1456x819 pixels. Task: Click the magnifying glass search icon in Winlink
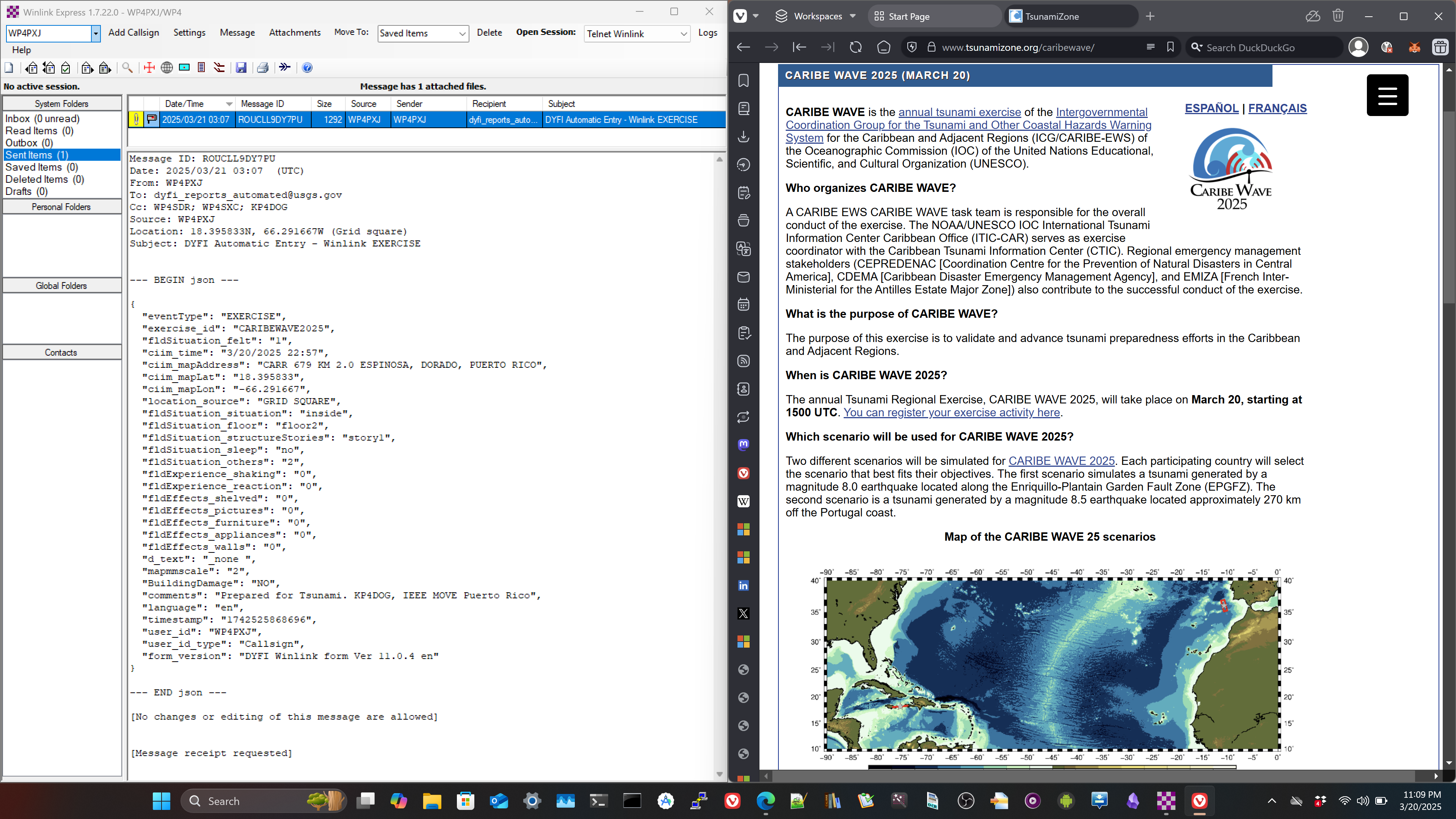(128, 68)
